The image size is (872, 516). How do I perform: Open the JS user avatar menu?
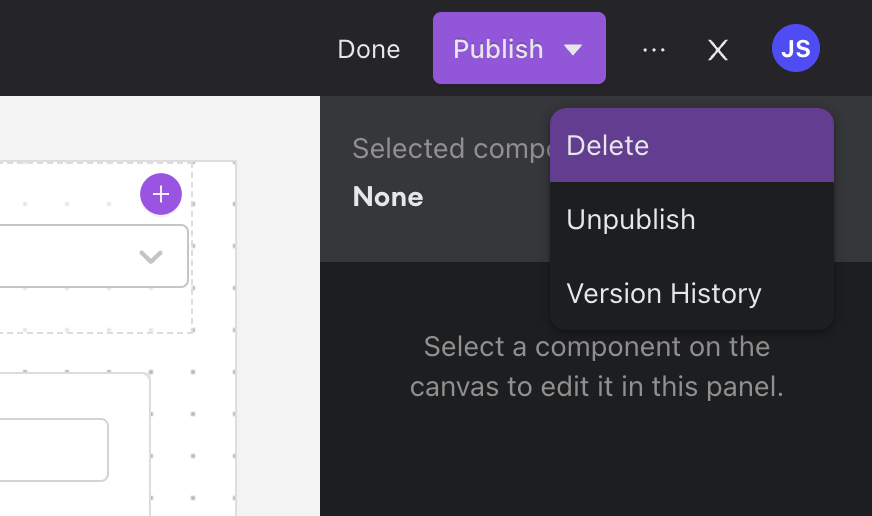(796, 49)
